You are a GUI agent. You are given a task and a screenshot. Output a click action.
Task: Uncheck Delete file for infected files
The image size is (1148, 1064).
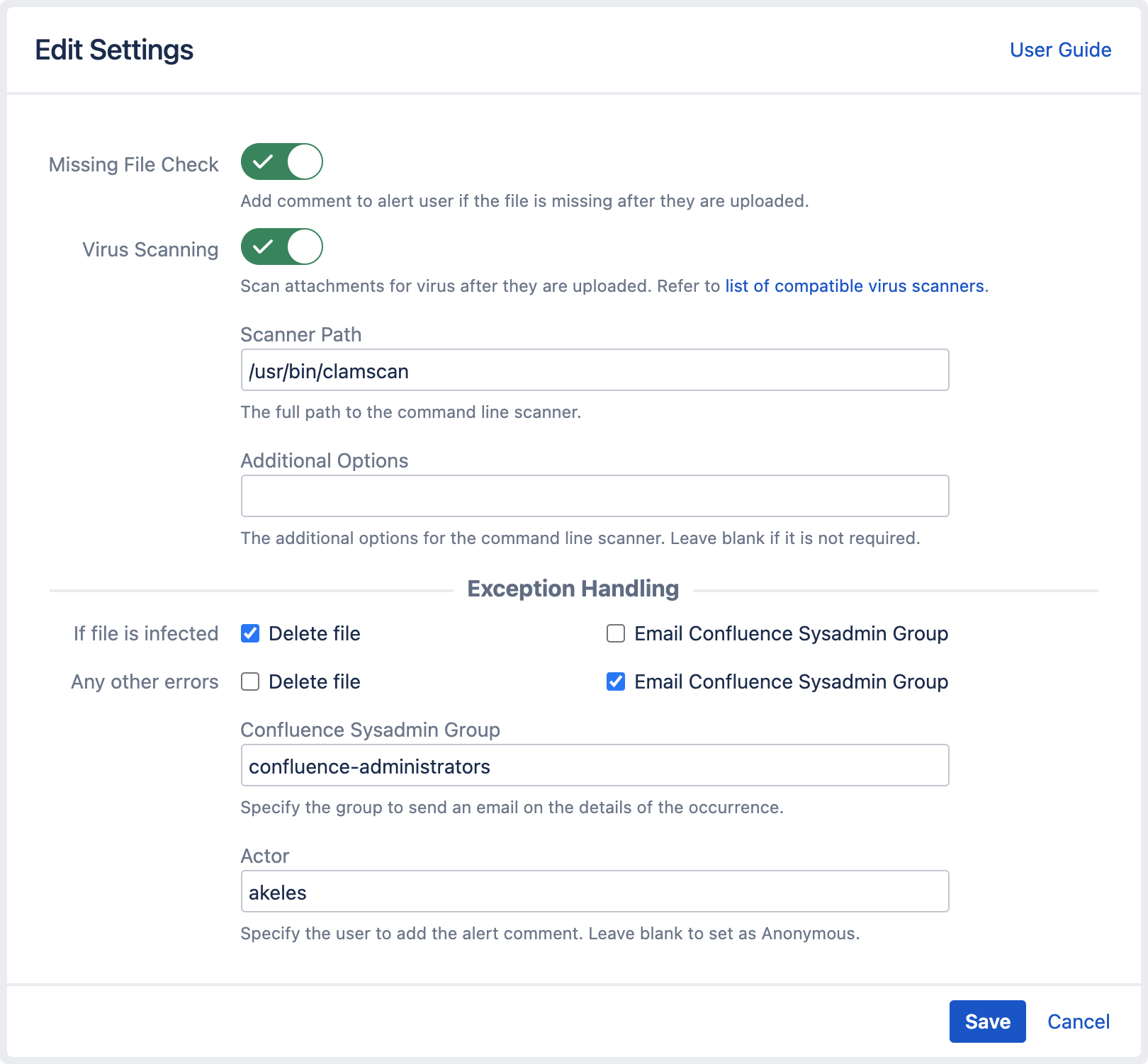pyautogui.click(x=249, y=634)
